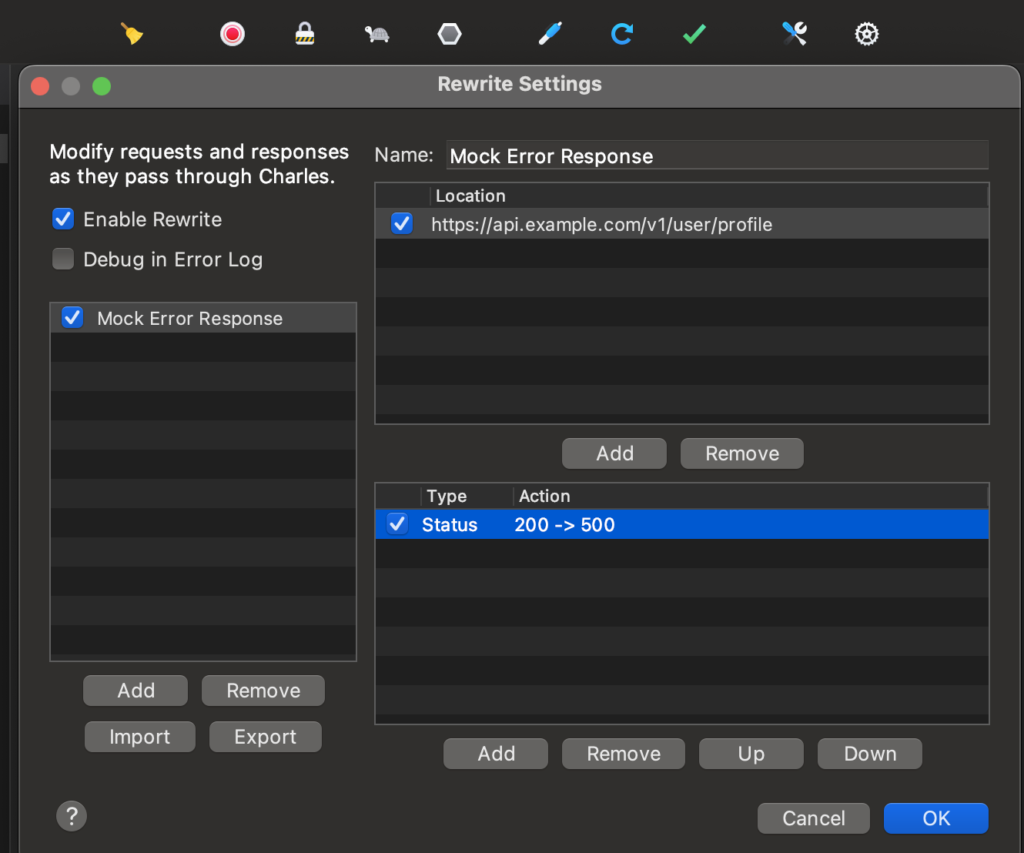Viewport: 1024px width, 853px height.
Task: Select the pen Compose icon
Action: click(x=549, y=34)
